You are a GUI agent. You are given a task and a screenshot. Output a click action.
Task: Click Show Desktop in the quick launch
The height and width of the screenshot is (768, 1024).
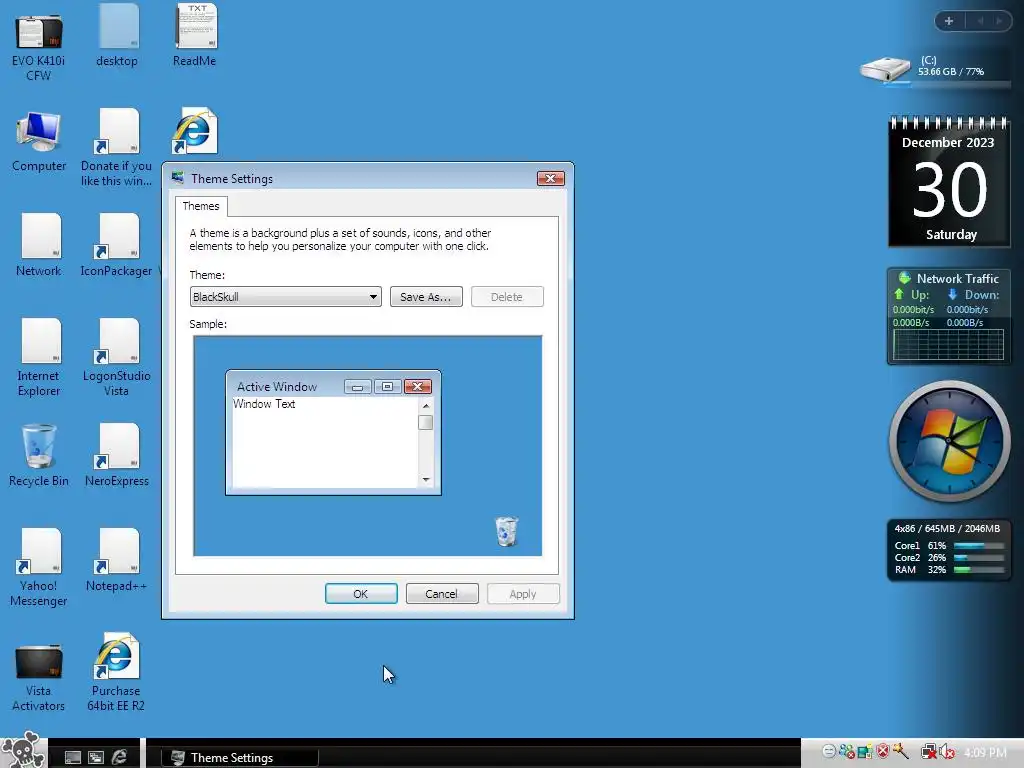pyautogui.click(x=72, y=758)
